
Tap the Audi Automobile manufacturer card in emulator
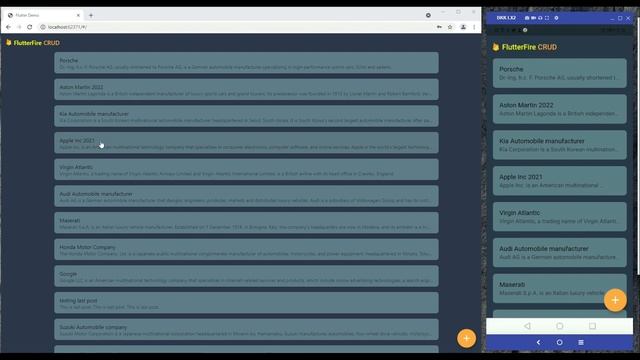(x=560, y=253)
